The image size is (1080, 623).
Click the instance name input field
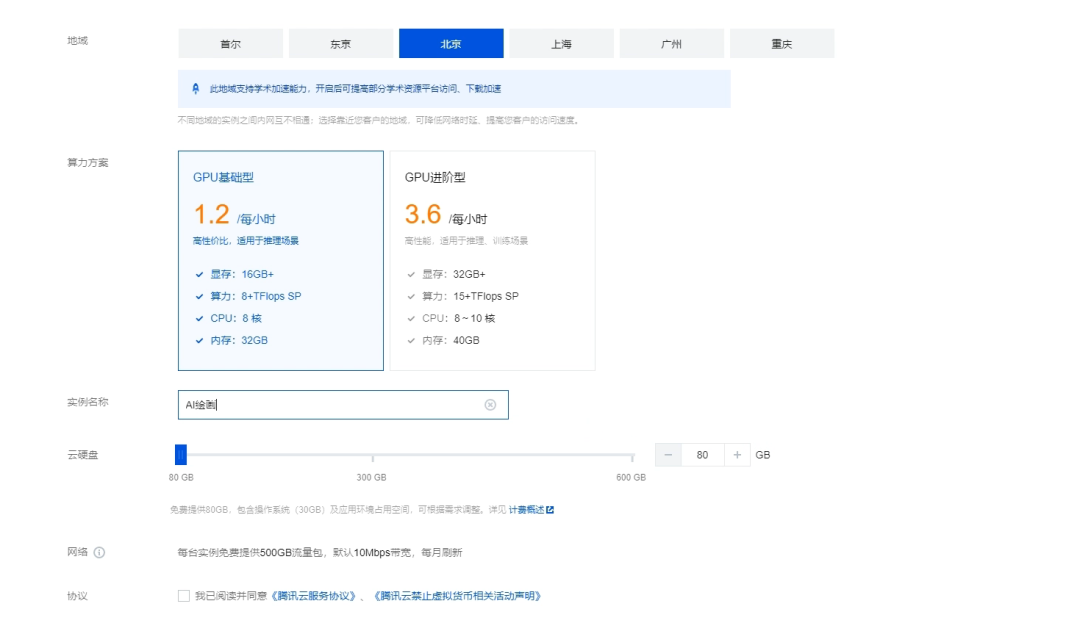click(343, 405)
